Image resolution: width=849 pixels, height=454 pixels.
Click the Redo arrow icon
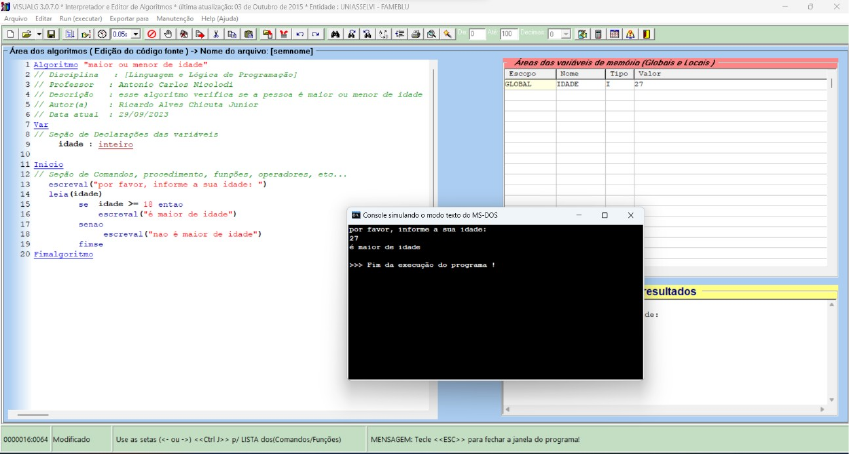315,34
